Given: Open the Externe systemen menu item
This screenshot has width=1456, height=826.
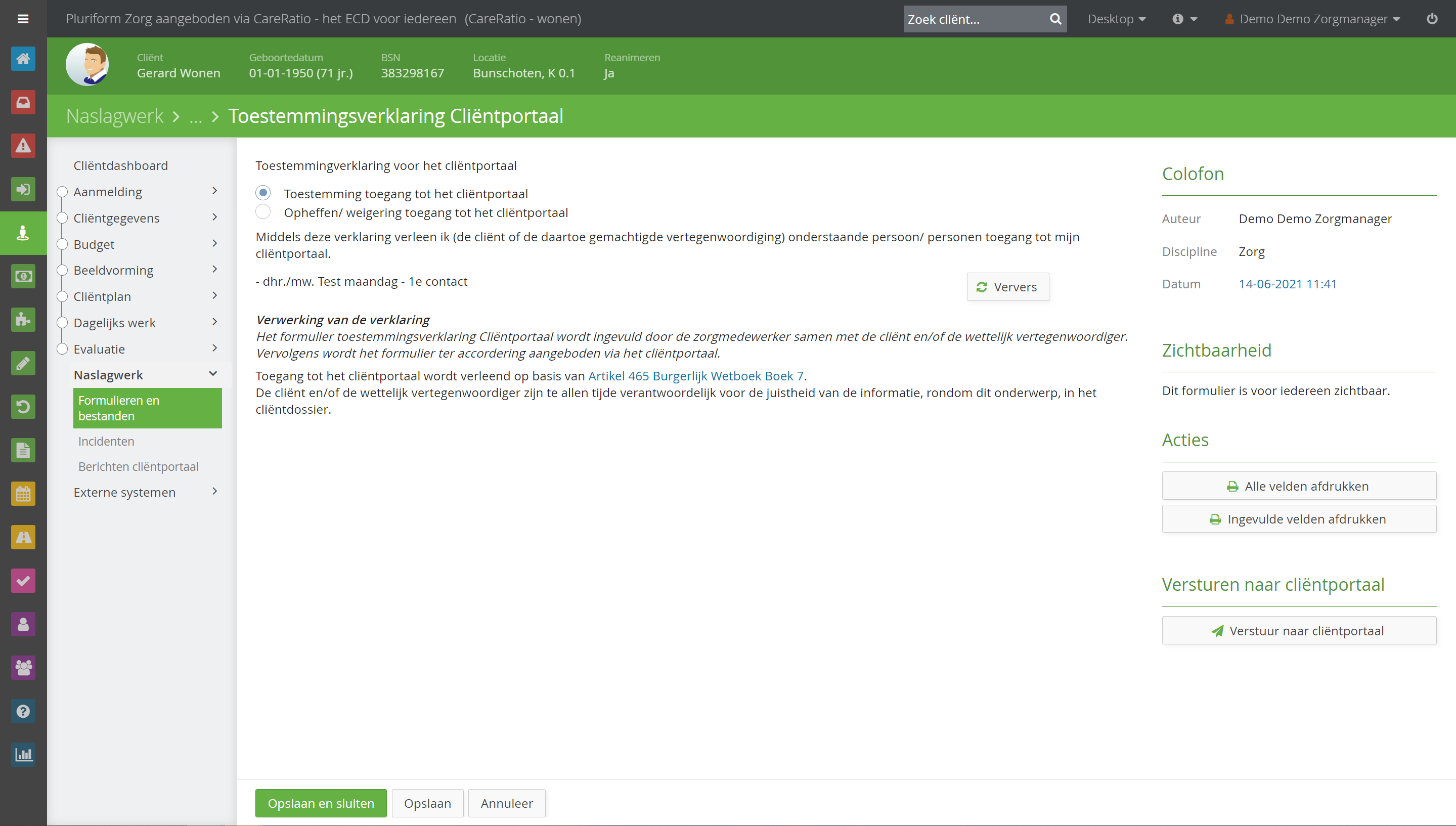Looking at the screenshot, I should pos(124,493).
